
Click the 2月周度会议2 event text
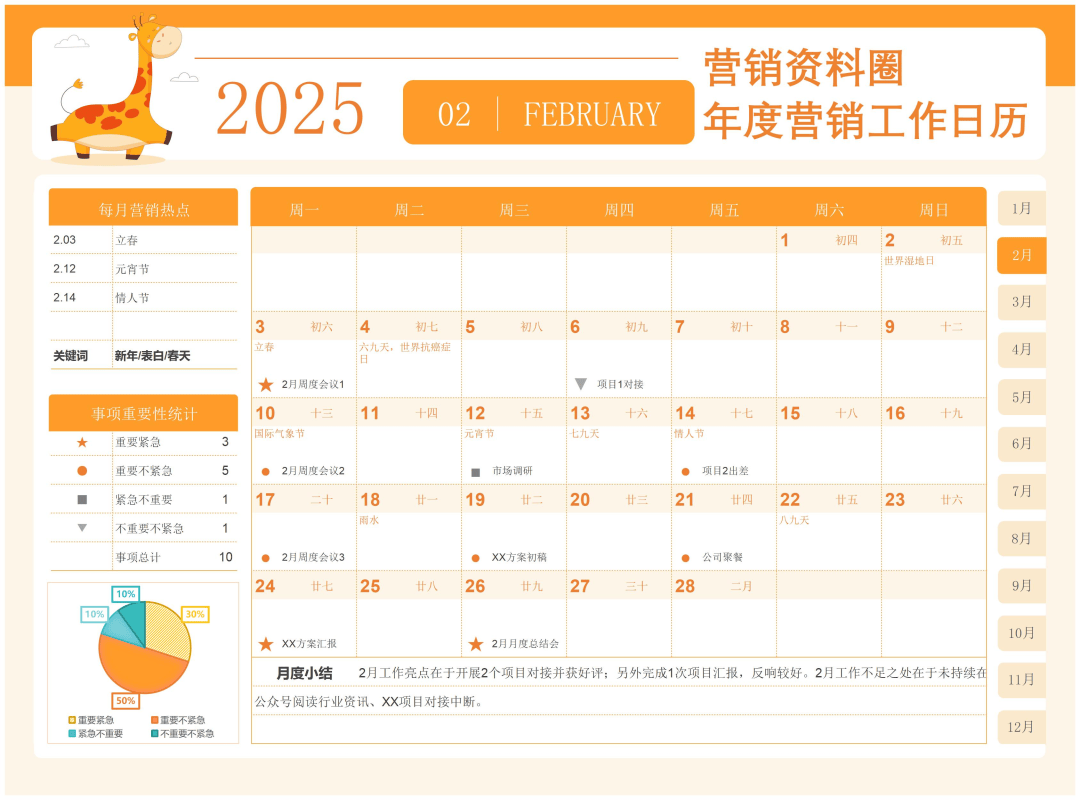click(313, 471)
